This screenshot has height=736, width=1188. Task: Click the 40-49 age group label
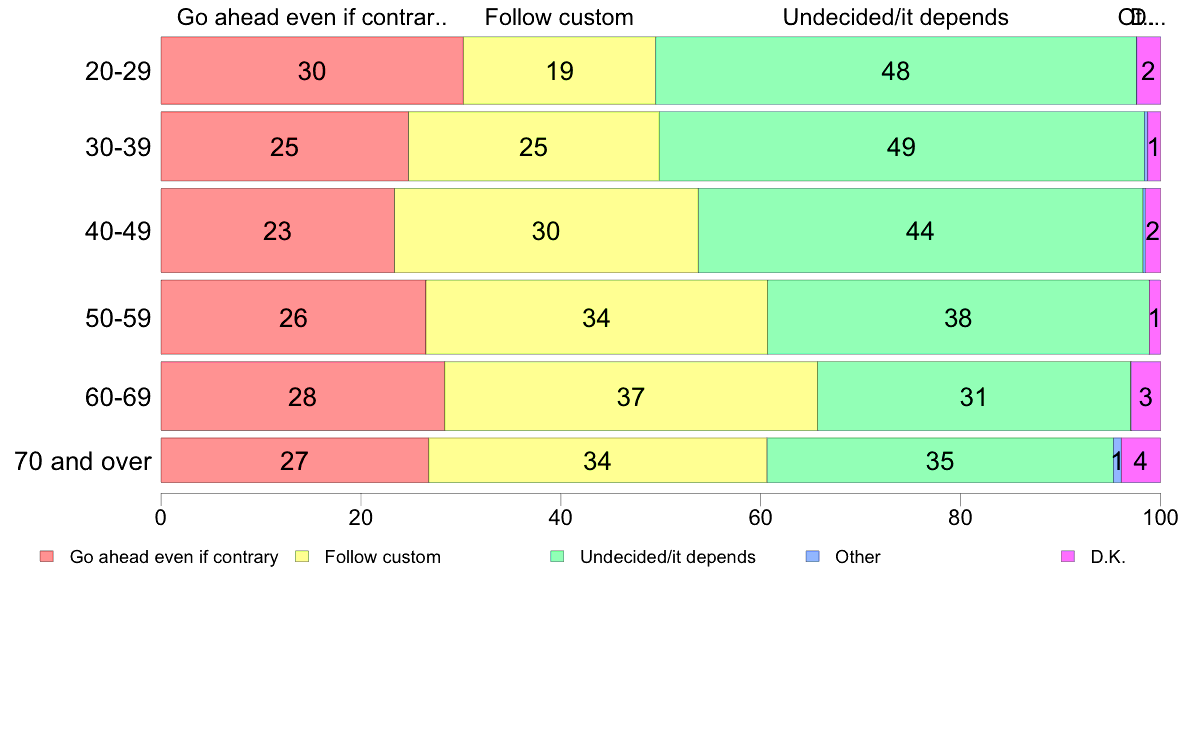tap(117, 230)
